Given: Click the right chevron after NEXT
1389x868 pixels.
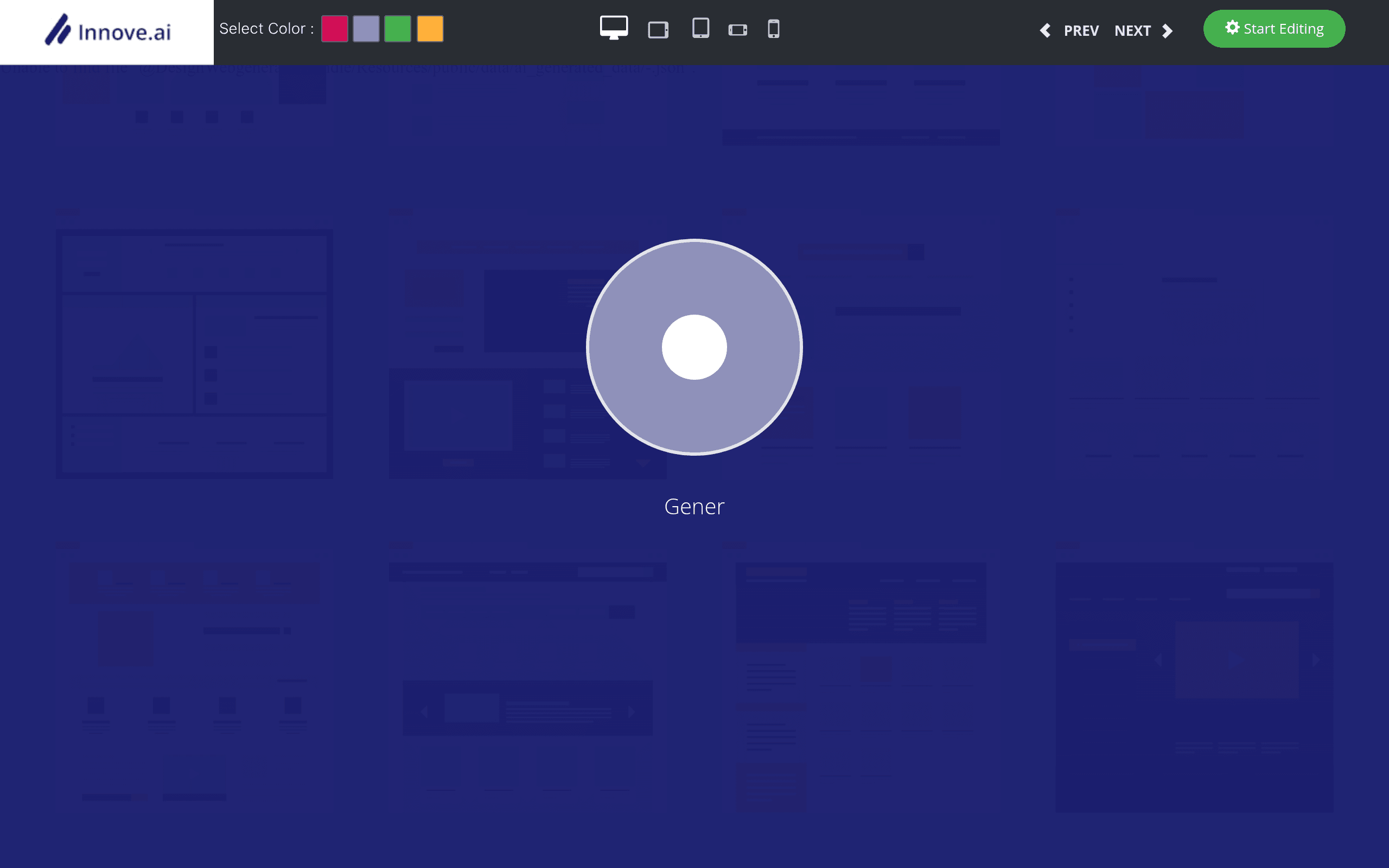Looking at the screenshot, I should (x=1167, y=30).
